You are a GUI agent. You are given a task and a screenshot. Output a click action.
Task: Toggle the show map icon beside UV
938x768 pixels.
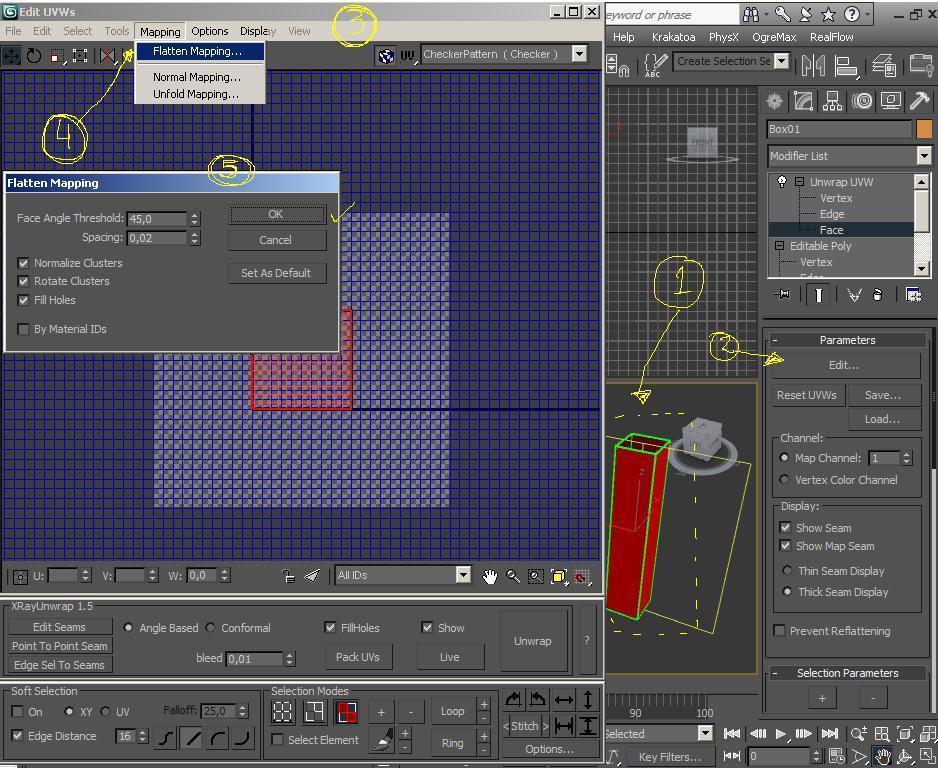386,56
